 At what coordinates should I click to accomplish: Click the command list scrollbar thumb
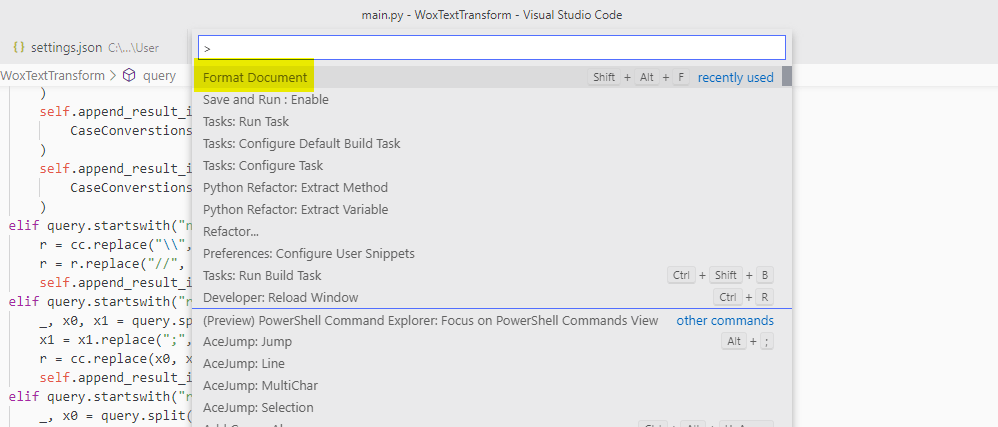tap(787, 77)
